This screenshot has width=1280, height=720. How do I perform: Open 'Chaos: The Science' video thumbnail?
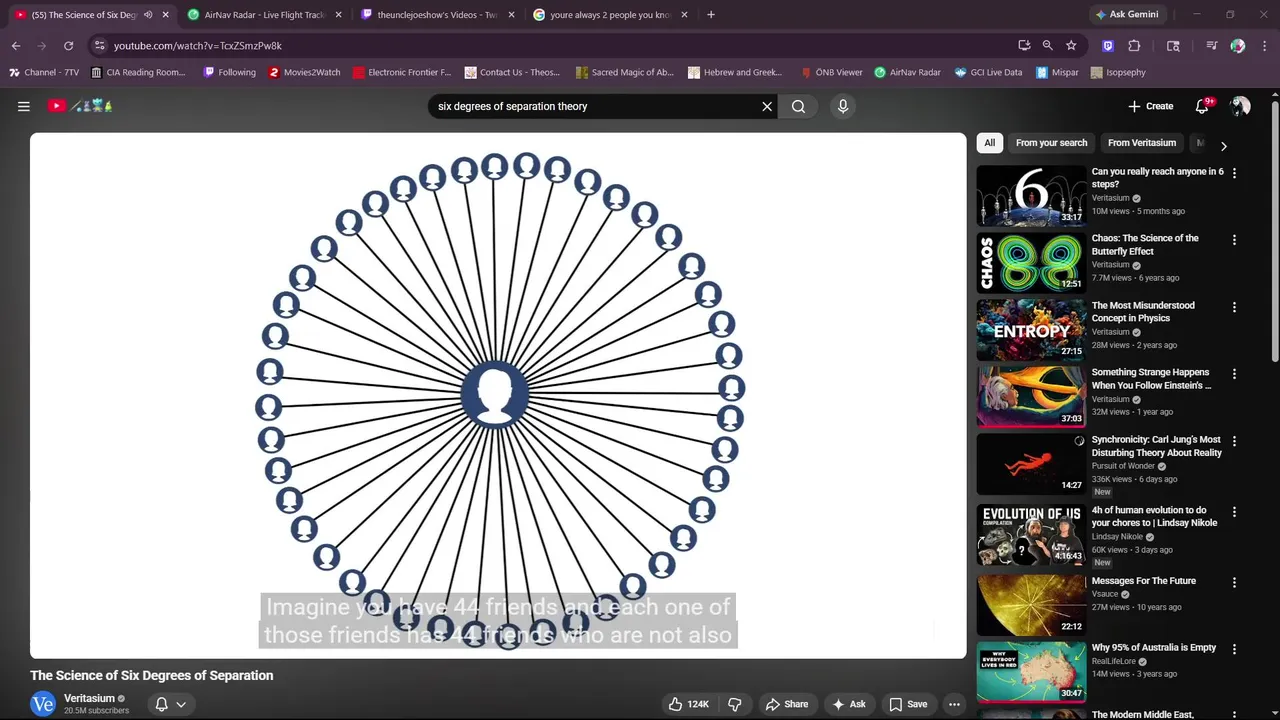click(1031, 263)
